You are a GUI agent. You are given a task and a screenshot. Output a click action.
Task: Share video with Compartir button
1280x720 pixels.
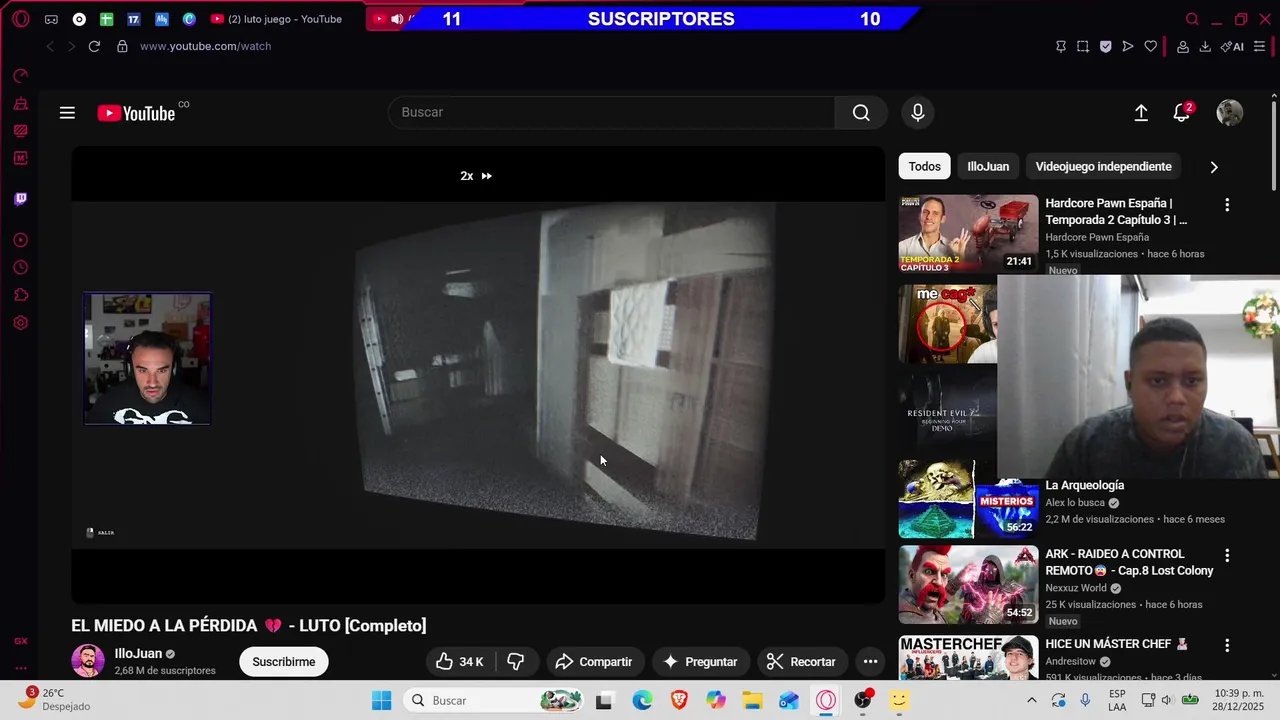[x=594, y=662]
